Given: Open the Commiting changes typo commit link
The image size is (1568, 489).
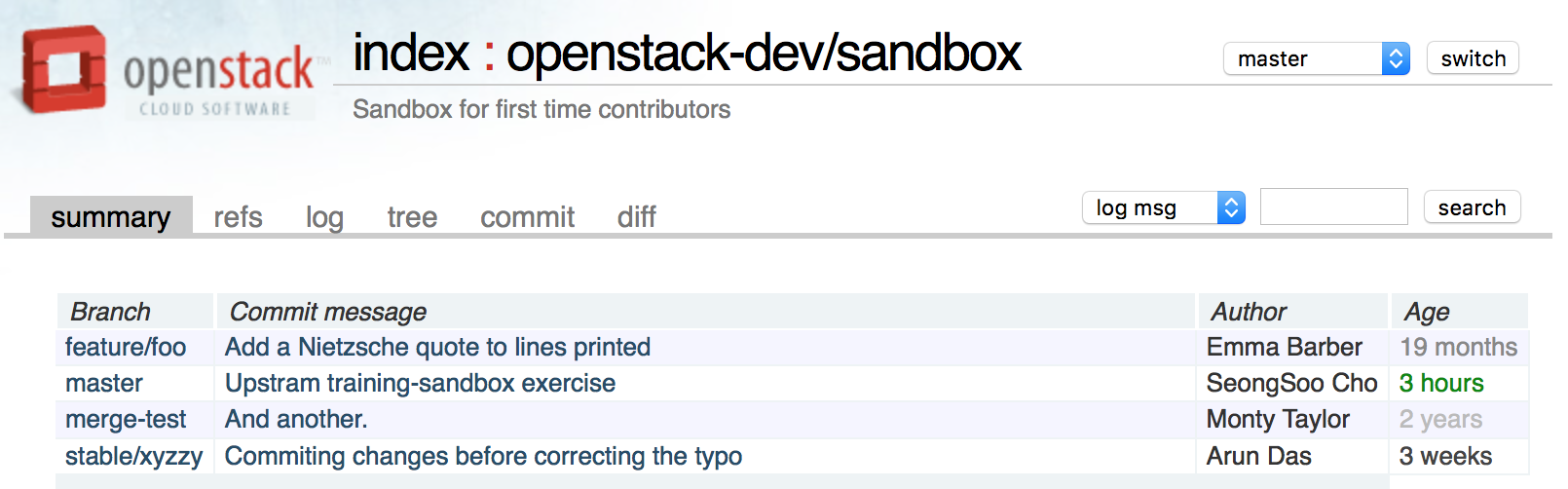Looking at the screenshot, I should (483, 456).
